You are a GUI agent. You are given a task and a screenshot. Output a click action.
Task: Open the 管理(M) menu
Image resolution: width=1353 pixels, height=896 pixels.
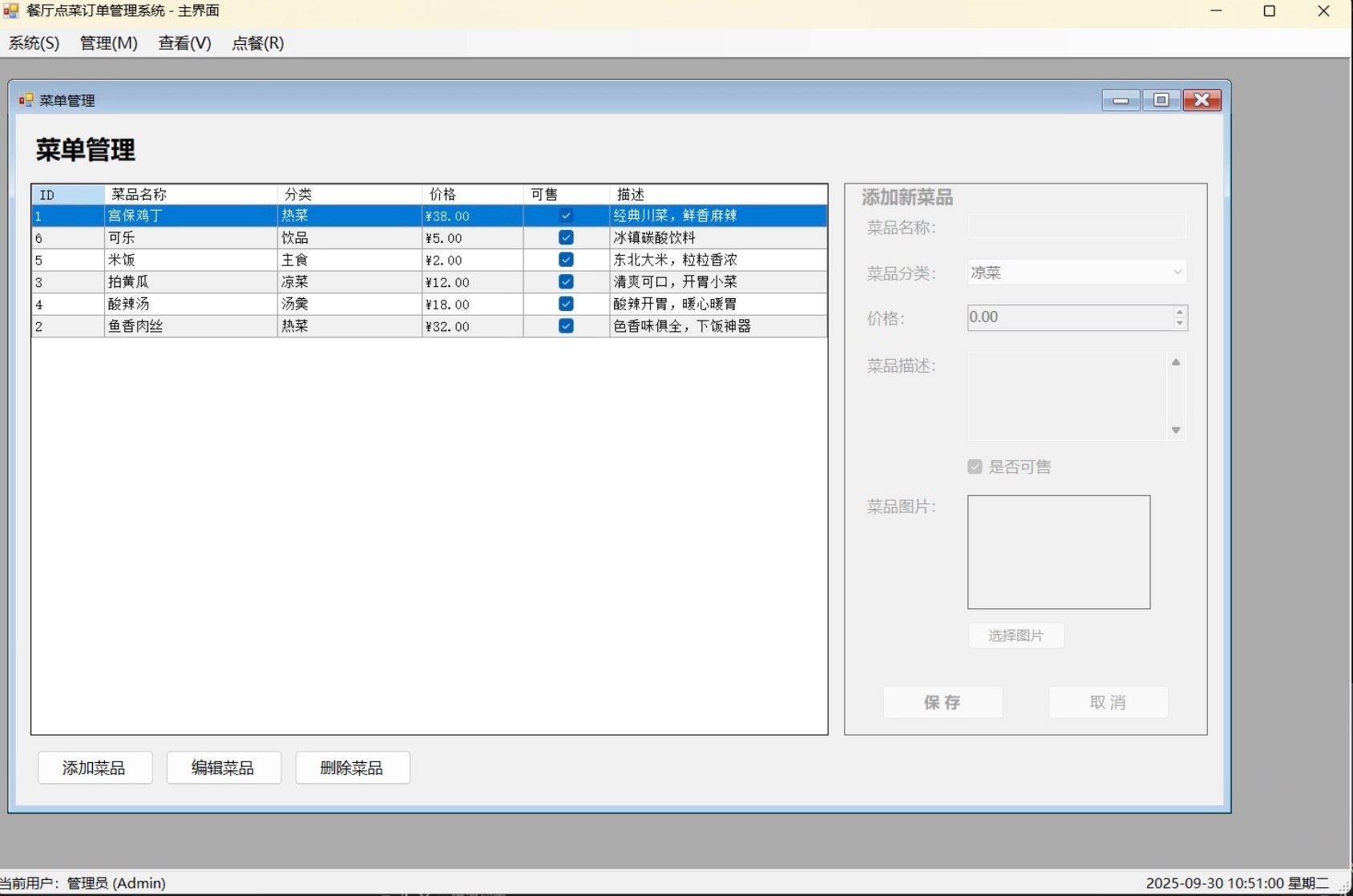point(108,43)
